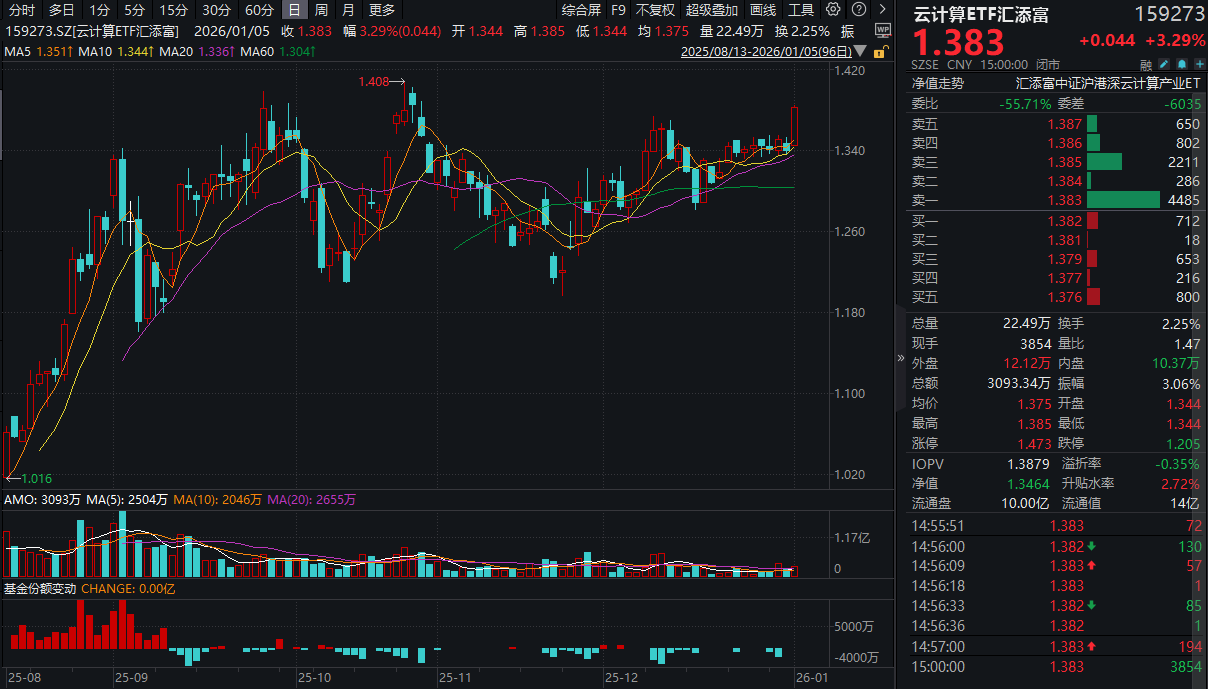Enable 超级叠加 overlay mode
Screen dimensions: 1208x689
(713, 10)
